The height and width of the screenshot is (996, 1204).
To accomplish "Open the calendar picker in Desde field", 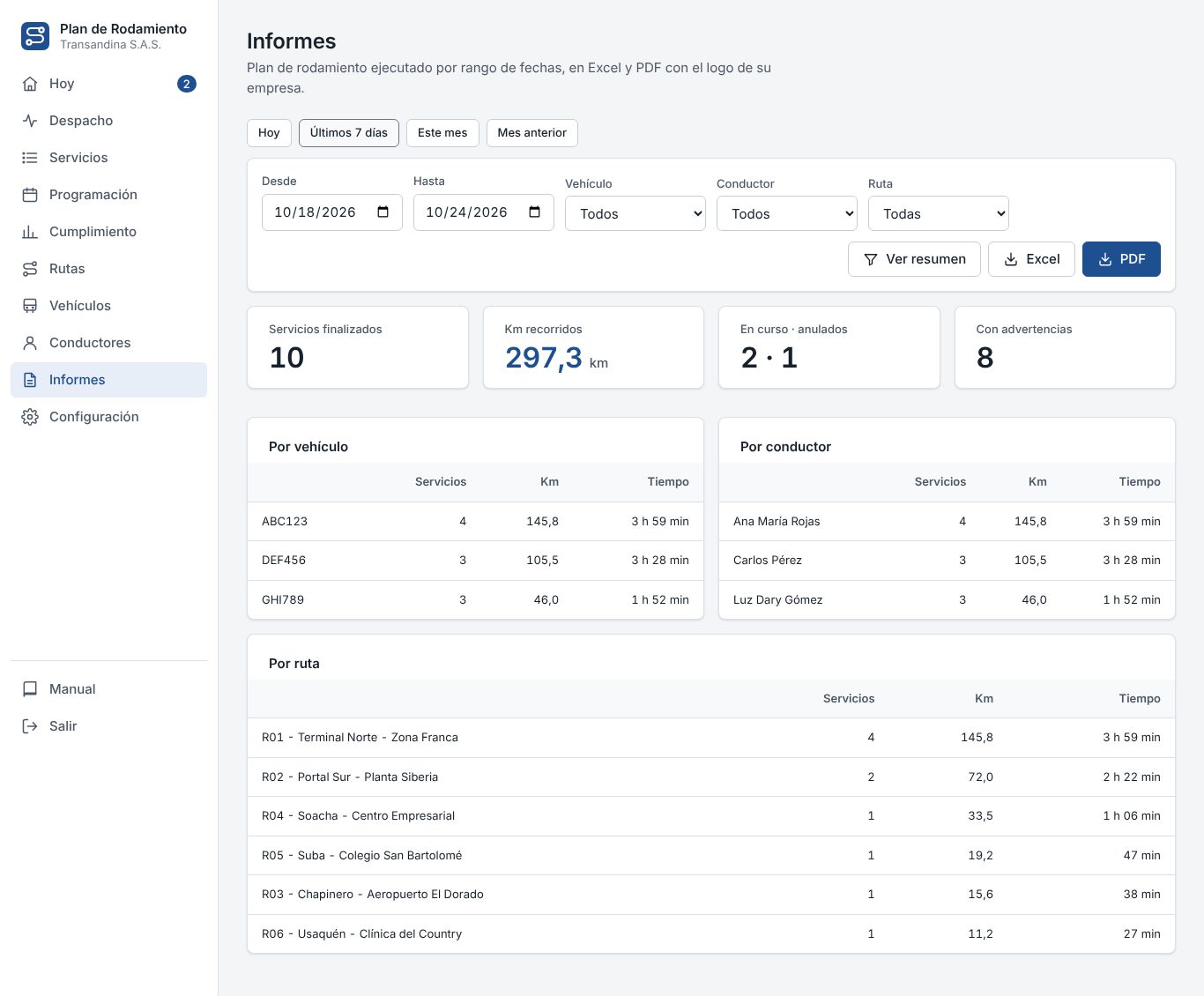I will click(383, 212).
